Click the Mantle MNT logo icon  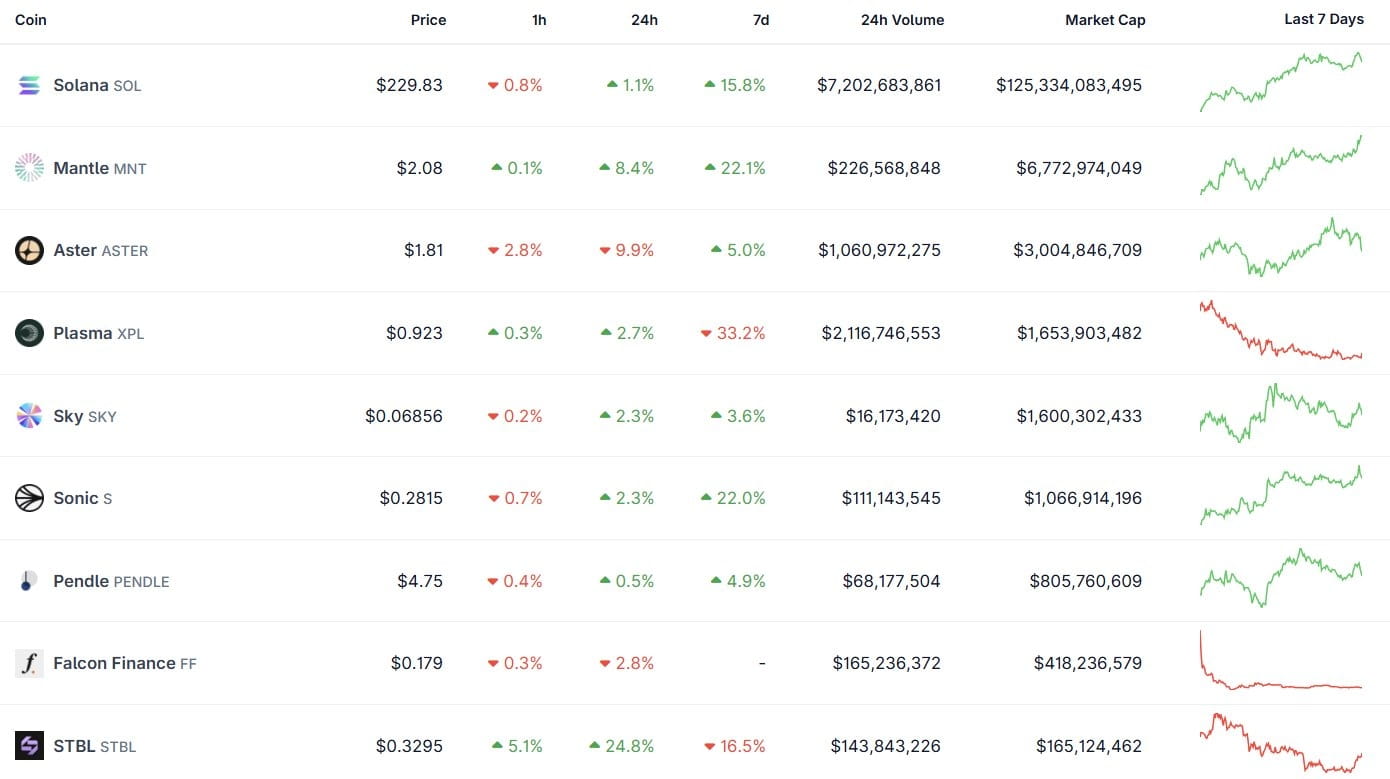coord(29,168)
